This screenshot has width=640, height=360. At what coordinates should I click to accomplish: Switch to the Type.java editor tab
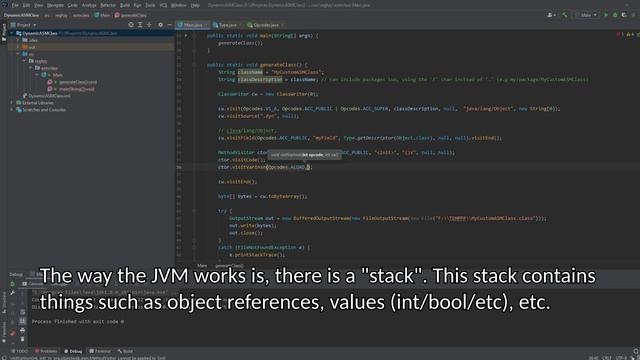(227, 25)
